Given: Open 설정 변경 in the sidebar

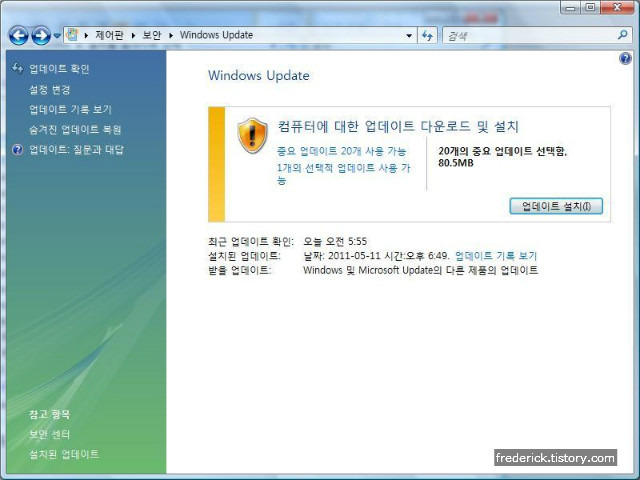Looking at the screenshot, I should (49, 89).
